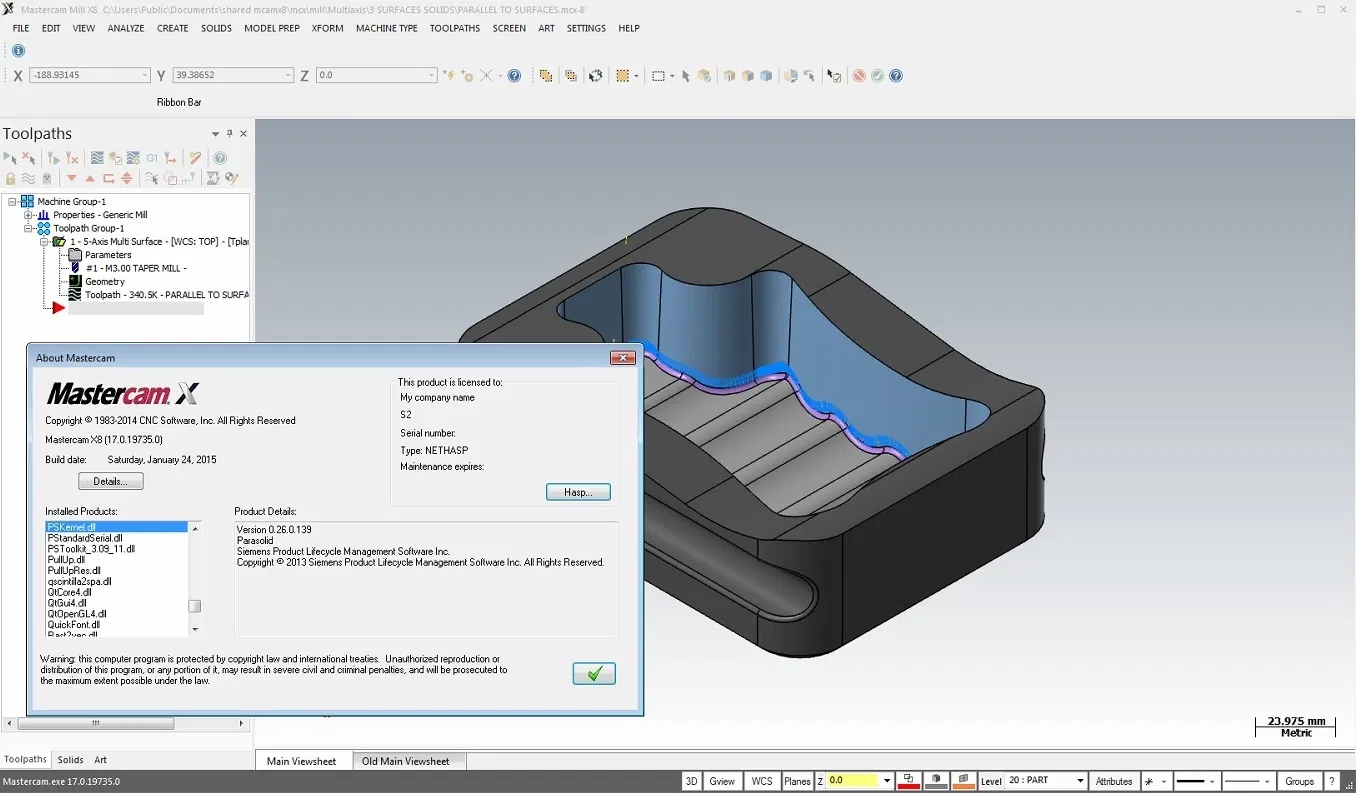Open the help icon beside AutoCursor
The image size is (1356, 793).
[x=514, y=76]
